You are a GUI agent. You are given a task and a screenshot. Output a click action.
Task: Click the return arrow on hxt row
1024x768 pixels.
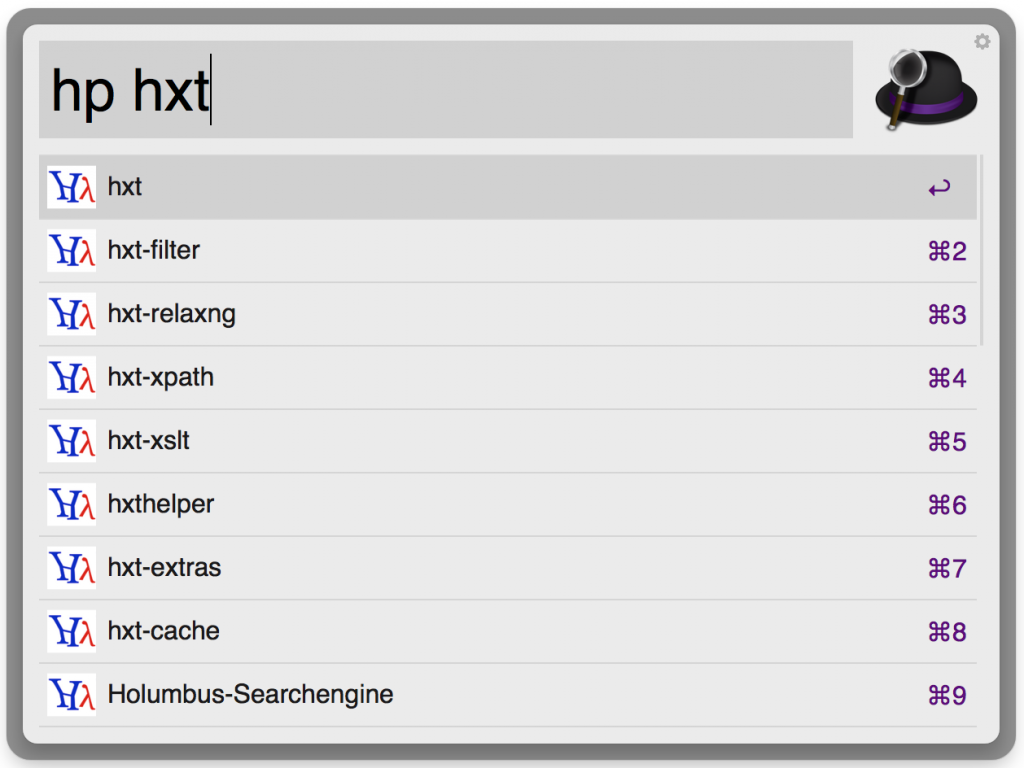click(939, 188)
